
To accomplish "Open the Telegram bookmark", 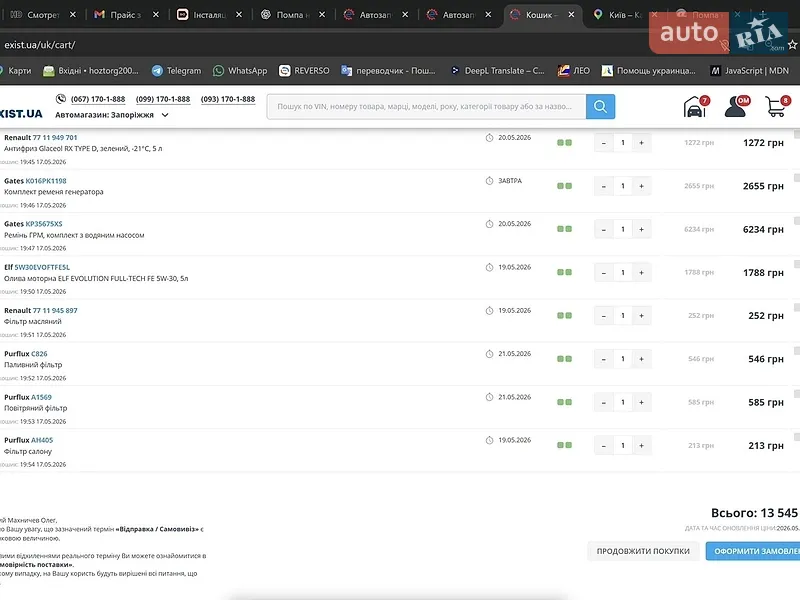I will pyautogui.click(x=177, y=71).
